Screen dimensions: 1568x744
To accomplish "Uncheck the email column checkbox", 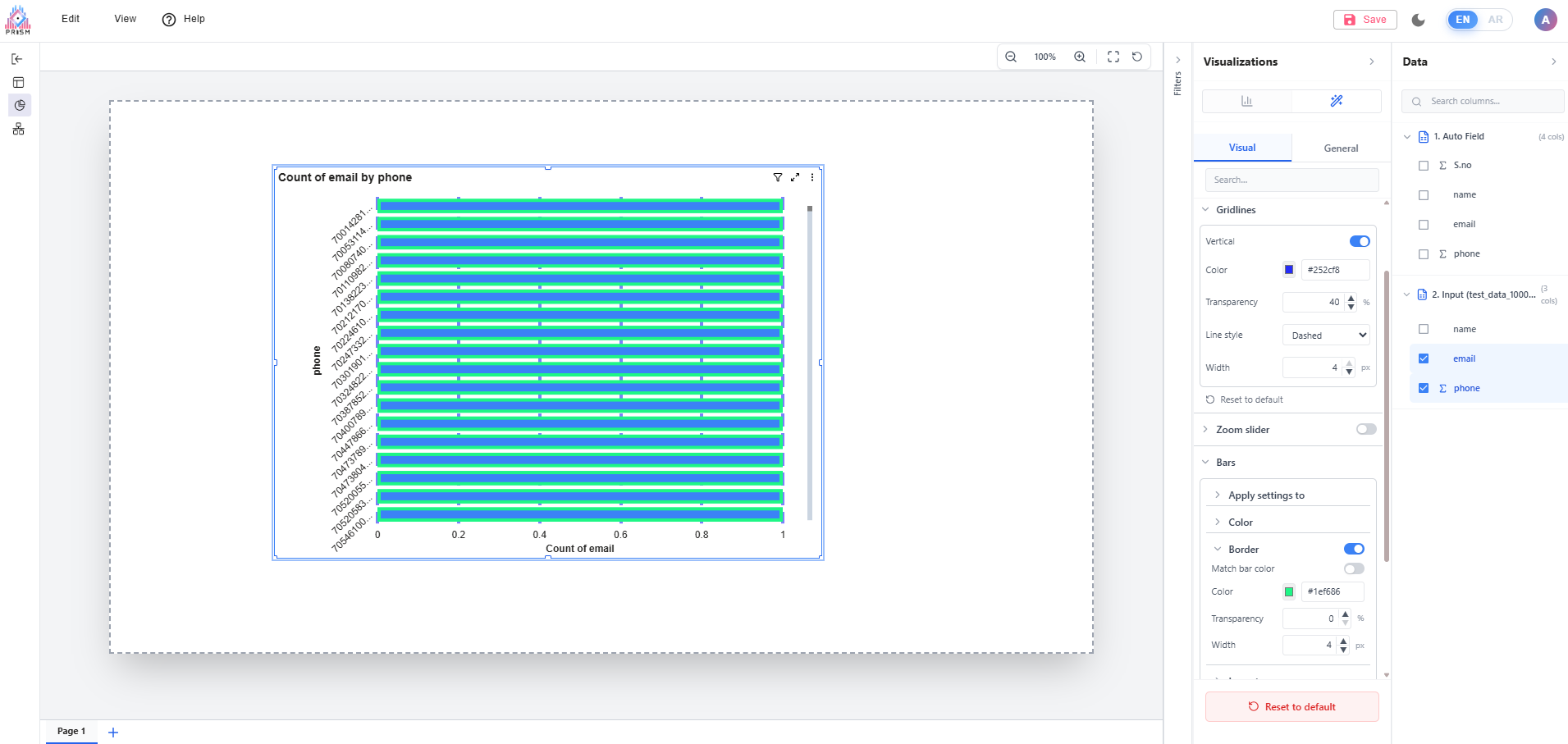I will (x=1424, y=358).
